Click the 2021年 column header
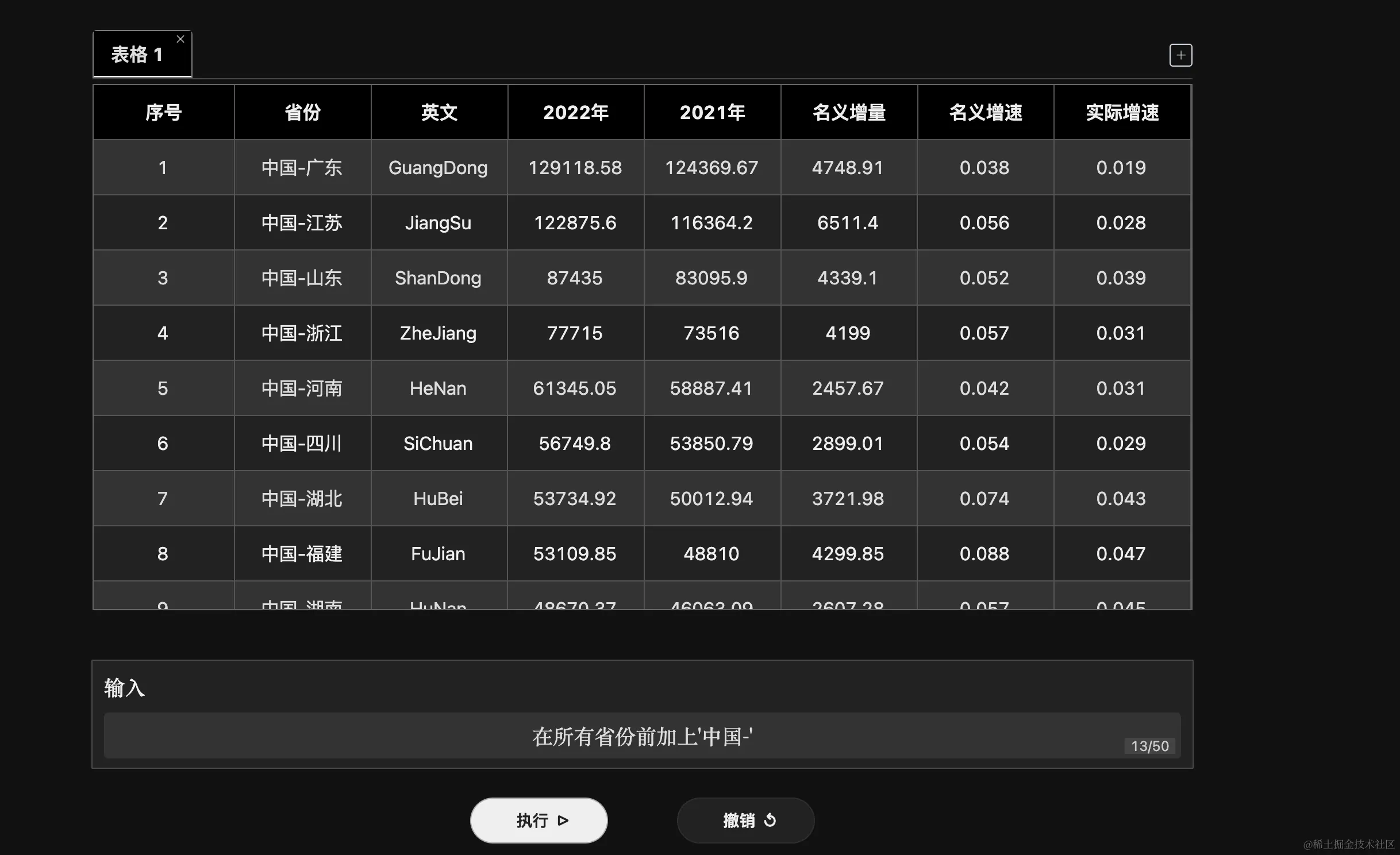The height and width of the screenshot is (855, 1400). pyautogui.click(x=712, y=112)
